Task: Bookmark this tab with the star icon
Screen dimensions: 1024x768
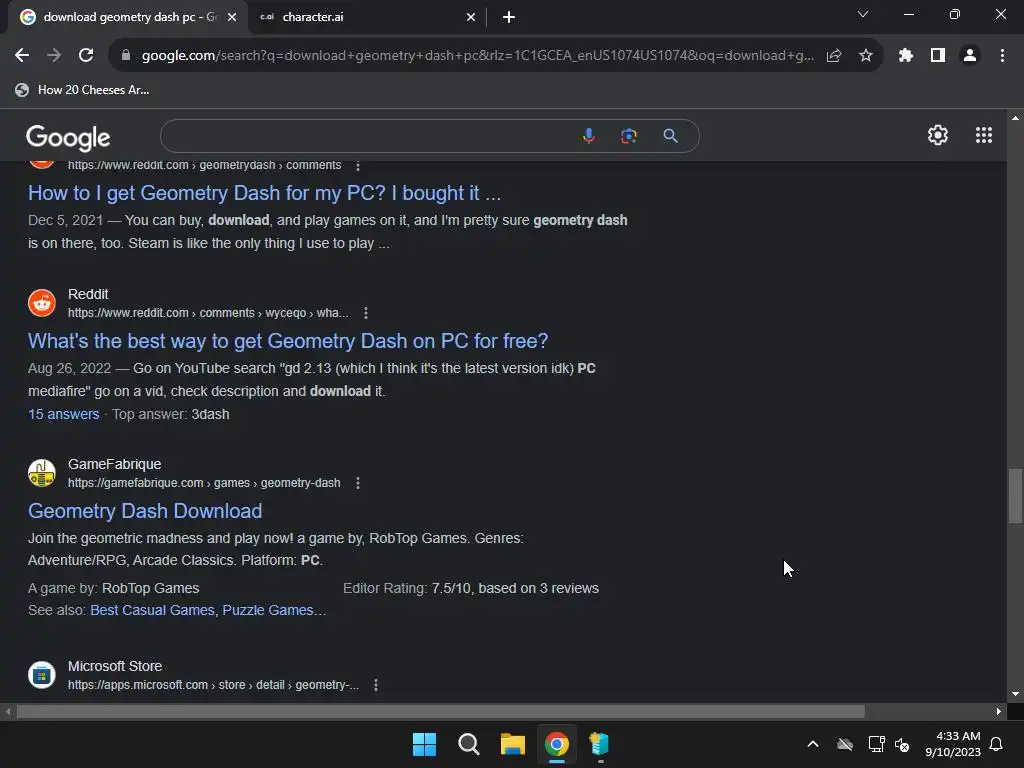Action: click(866, 56)
